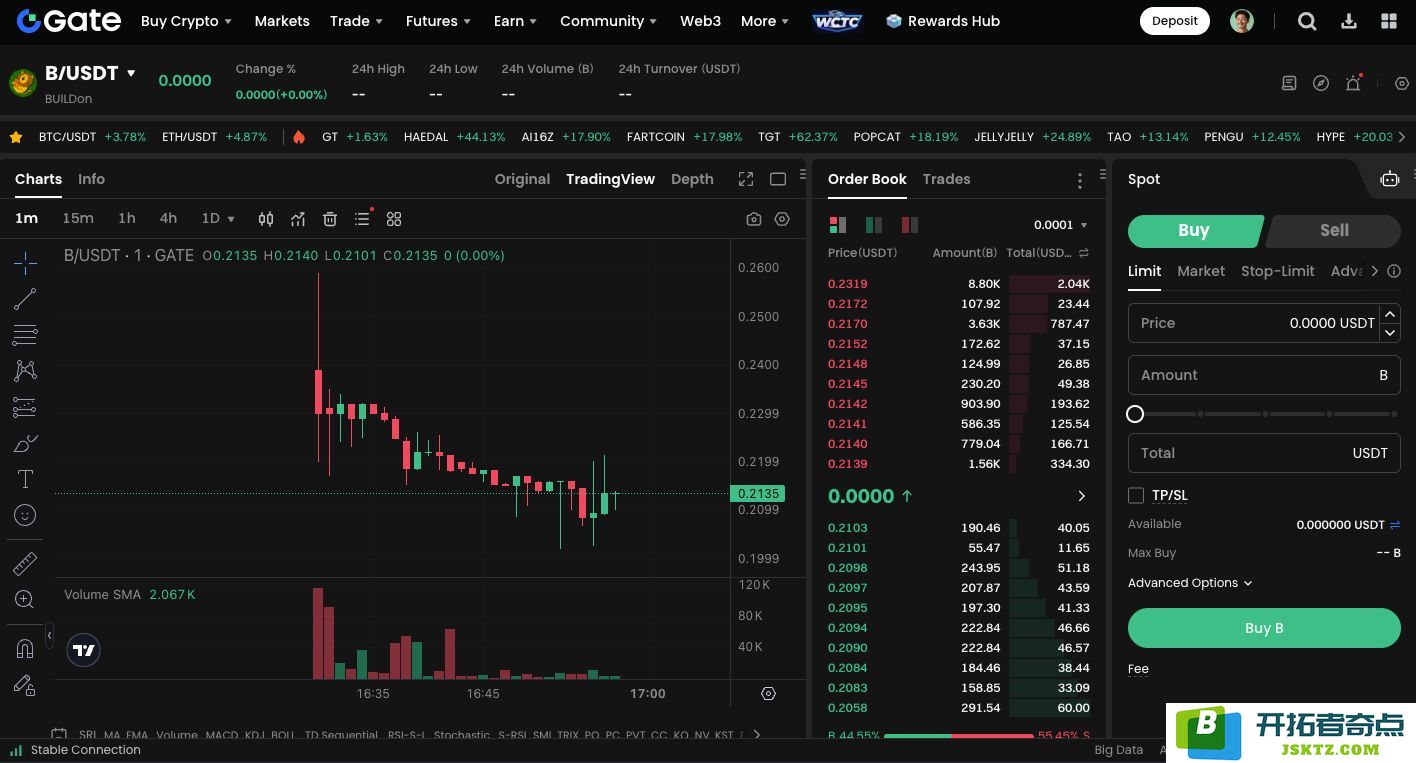Open the trading bot icon in Spot panel
The width and height of the screenshot is (1416, 763).
point(1390,179)
